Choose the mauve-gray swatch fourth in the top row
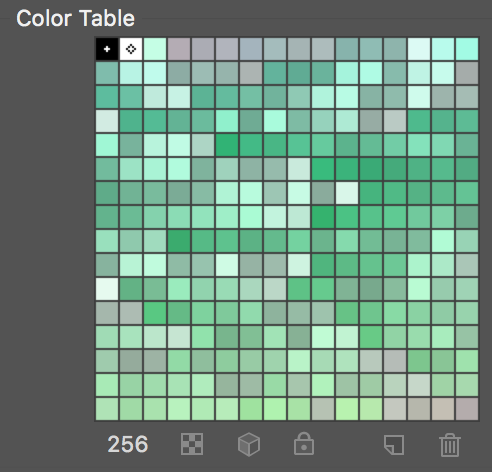 (179, 49)
